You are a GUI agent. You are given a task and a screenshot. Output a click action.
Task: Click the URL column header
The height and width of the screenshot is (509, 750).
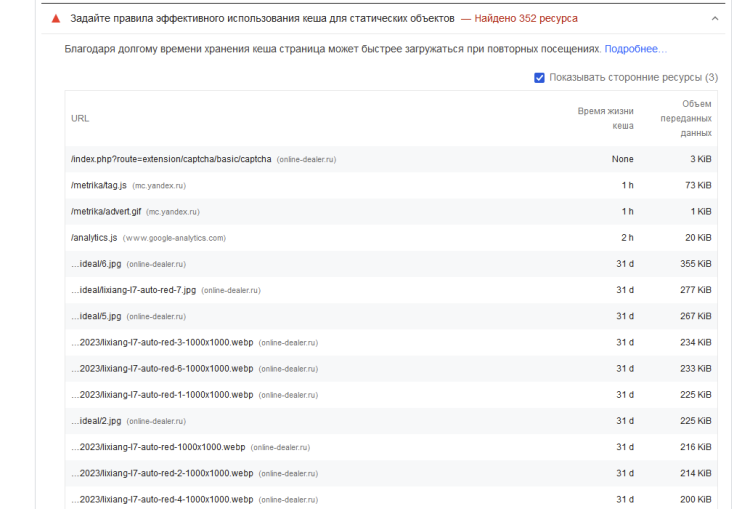click(x=80, y=118)
